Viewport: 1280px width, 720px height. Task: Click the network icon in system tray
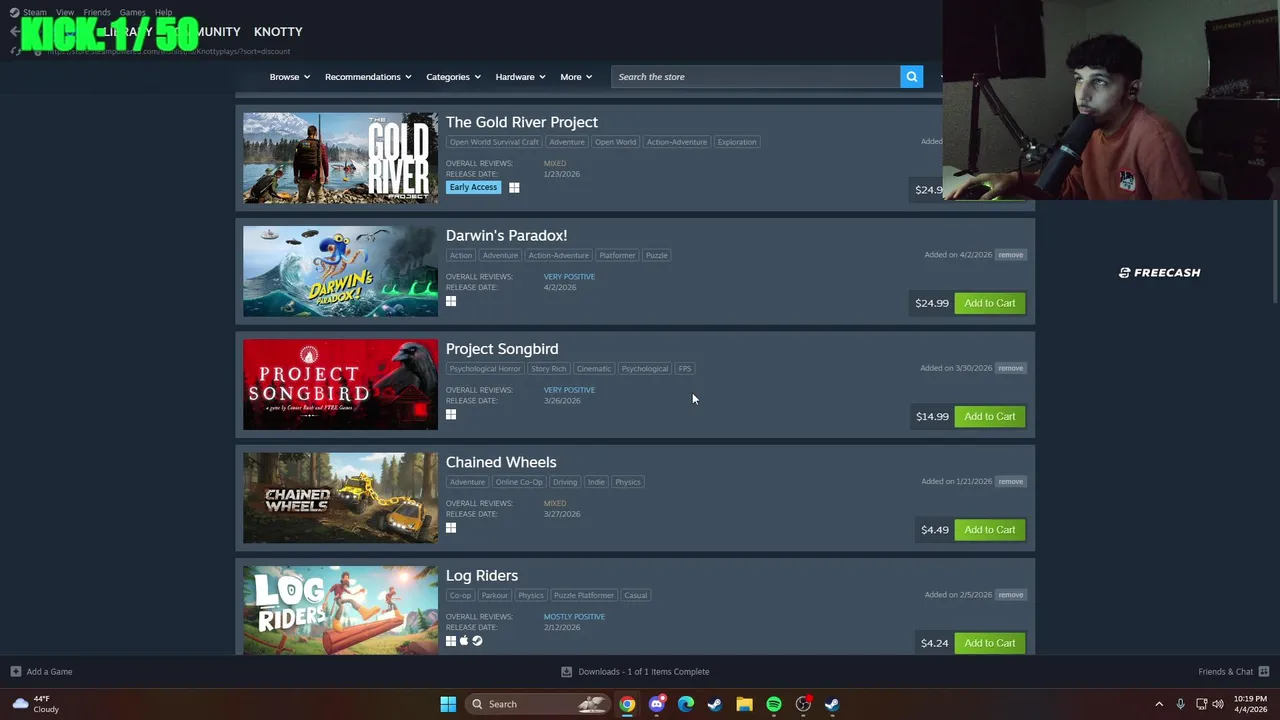(x=1201, y=704)
